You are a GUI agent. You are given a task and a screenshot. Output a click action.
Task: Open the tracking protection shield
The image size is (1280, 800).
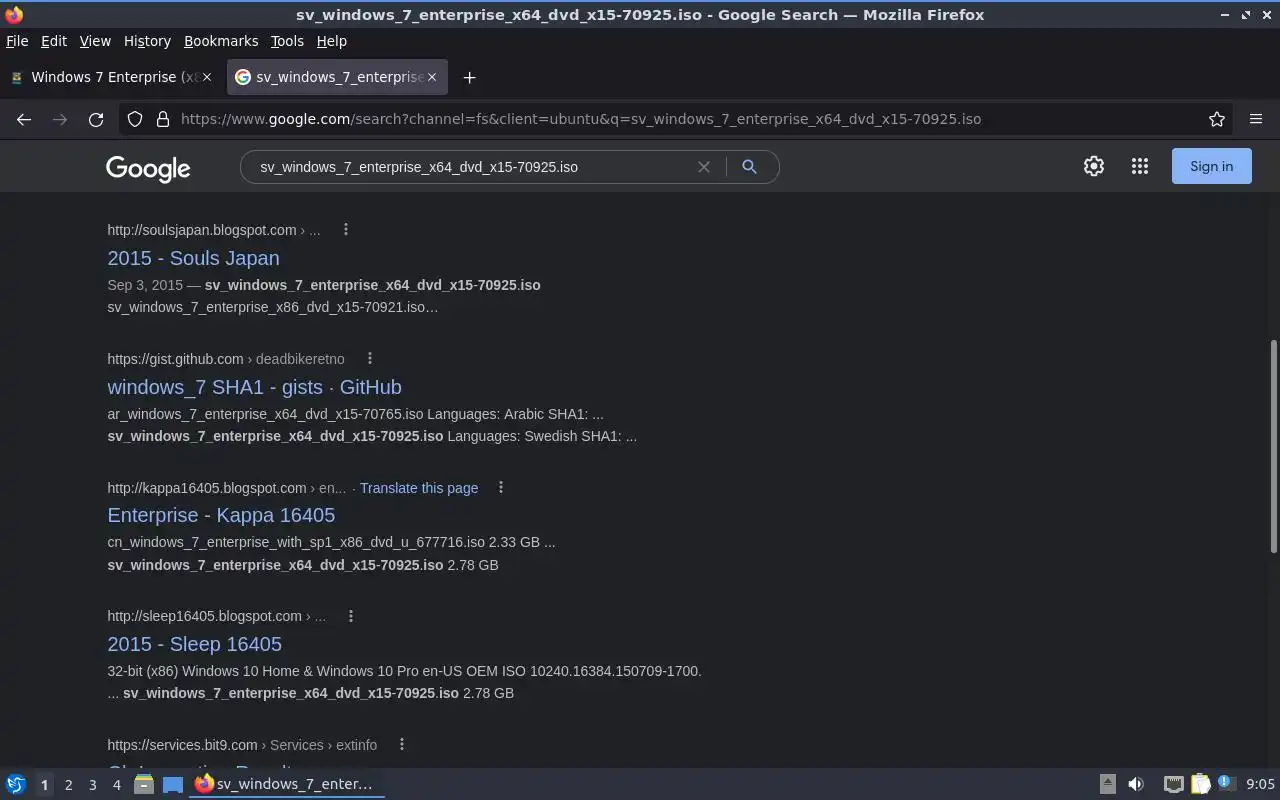(135, 119)
